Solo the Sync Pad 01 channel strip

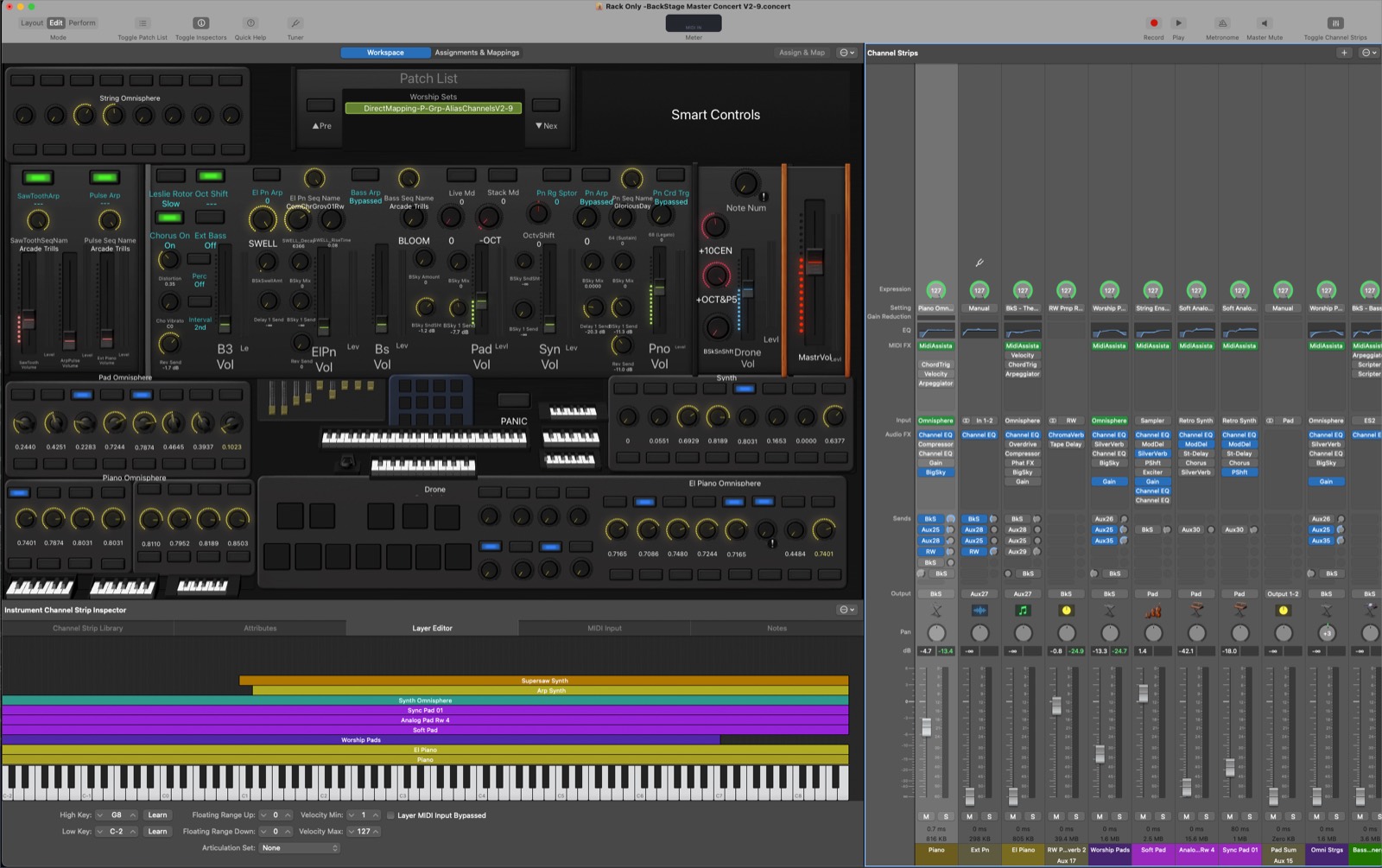(x=1250, y=816)
